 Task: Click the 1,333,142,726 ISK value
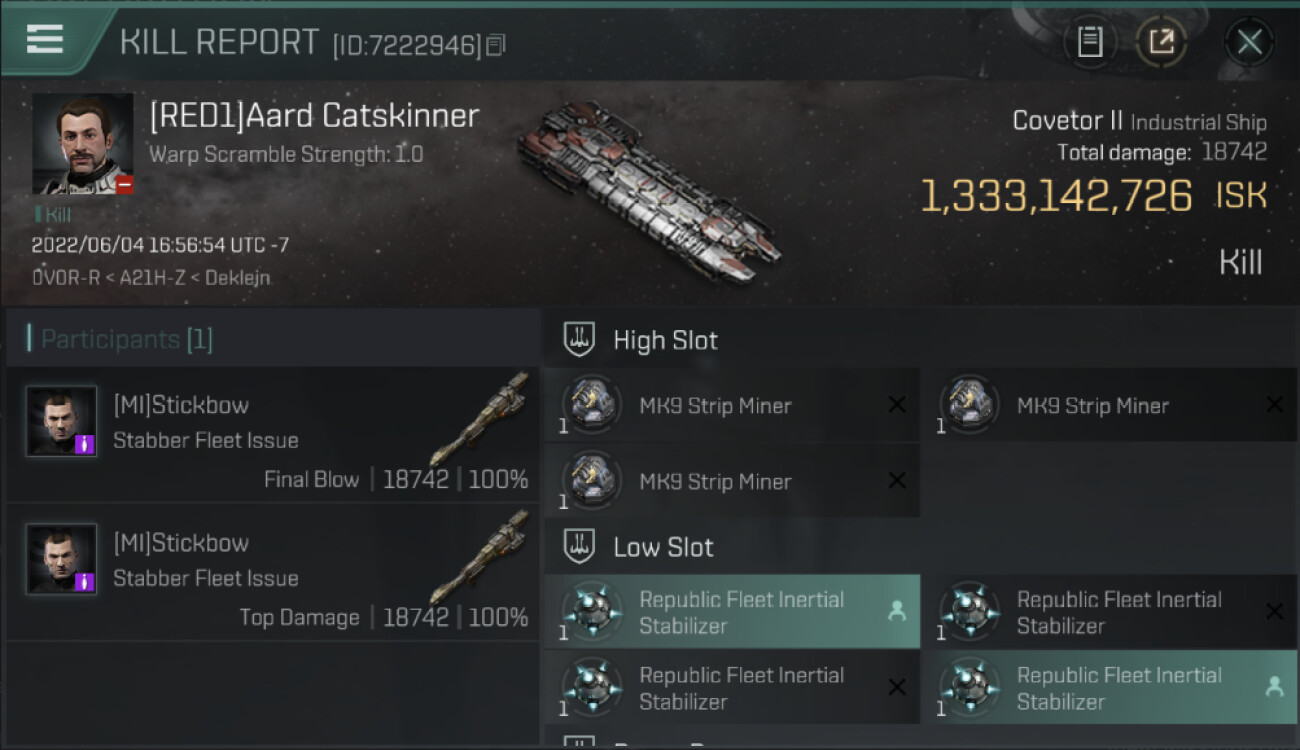[x=1056, y=196]
